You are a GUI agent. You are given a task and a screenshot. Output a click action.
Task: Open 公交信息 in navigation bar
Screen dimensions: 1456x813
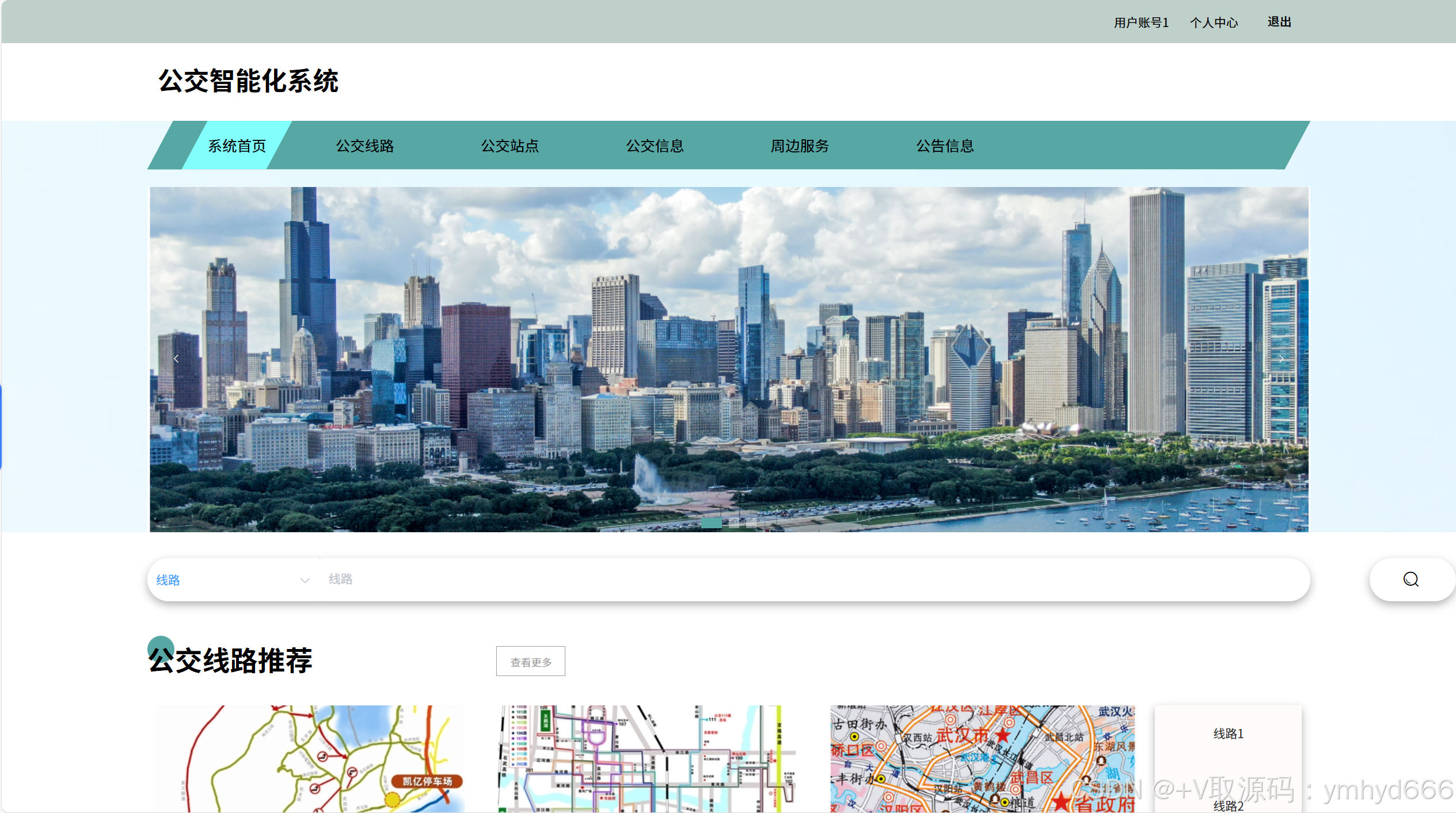655,146
